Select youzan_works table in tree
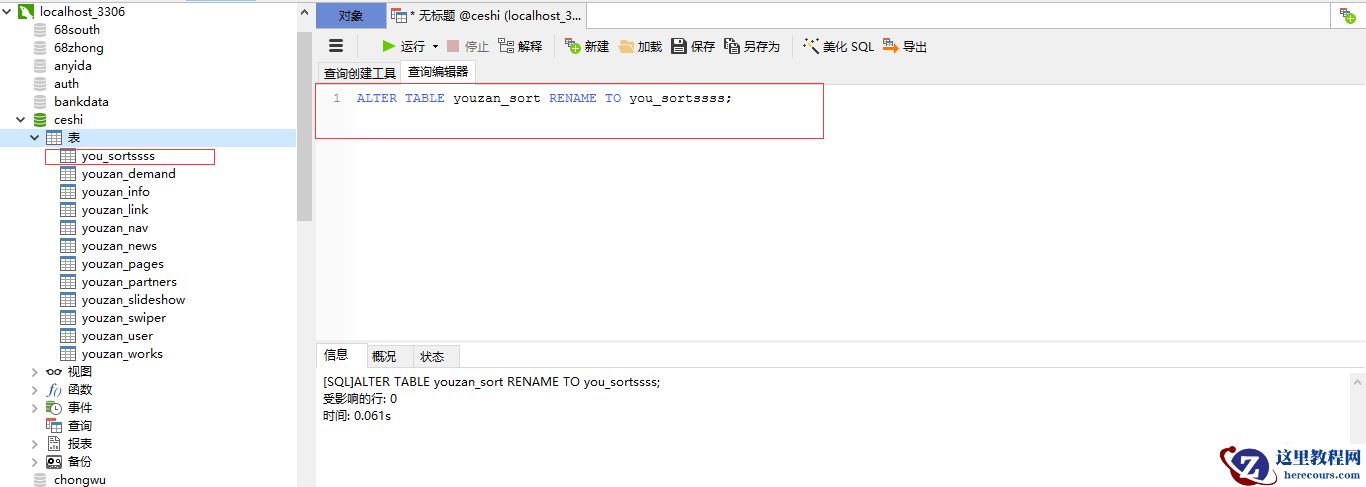Image resolution: width=1366 pixels, height=487 pixels. (122, 354)
